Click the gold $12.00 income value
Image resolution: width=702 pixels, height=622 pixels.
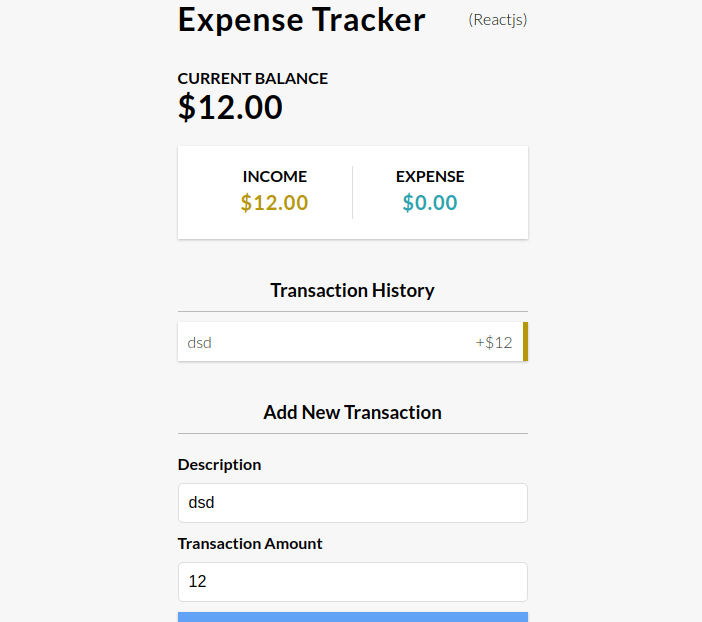(x=274, y=203)
